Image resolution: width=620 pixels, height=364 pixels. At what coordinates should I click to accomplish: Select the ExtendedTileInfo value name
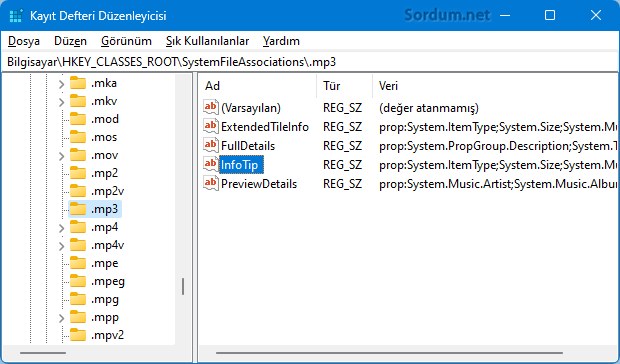coord(265,127)
